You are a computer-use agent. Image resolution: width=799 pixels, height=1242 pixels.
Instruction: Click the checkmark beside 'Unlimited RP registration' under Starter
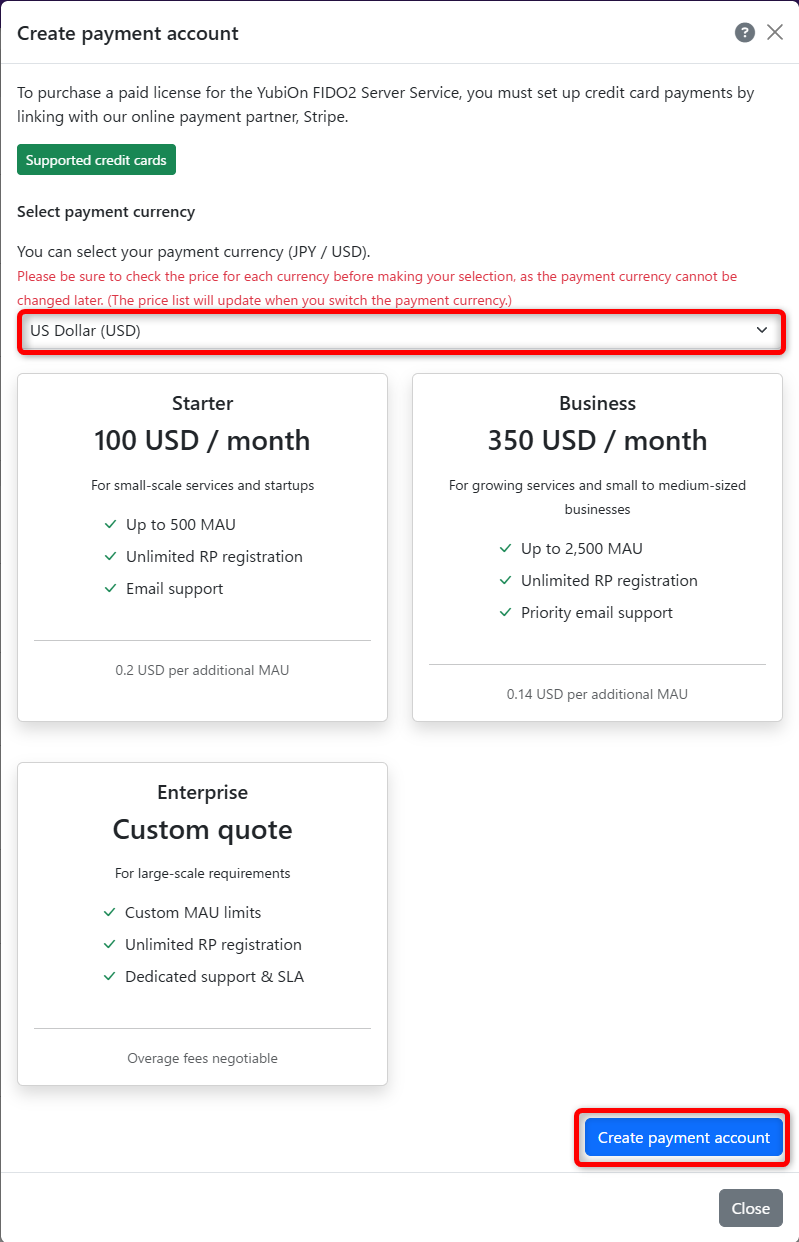click(110, 556)
